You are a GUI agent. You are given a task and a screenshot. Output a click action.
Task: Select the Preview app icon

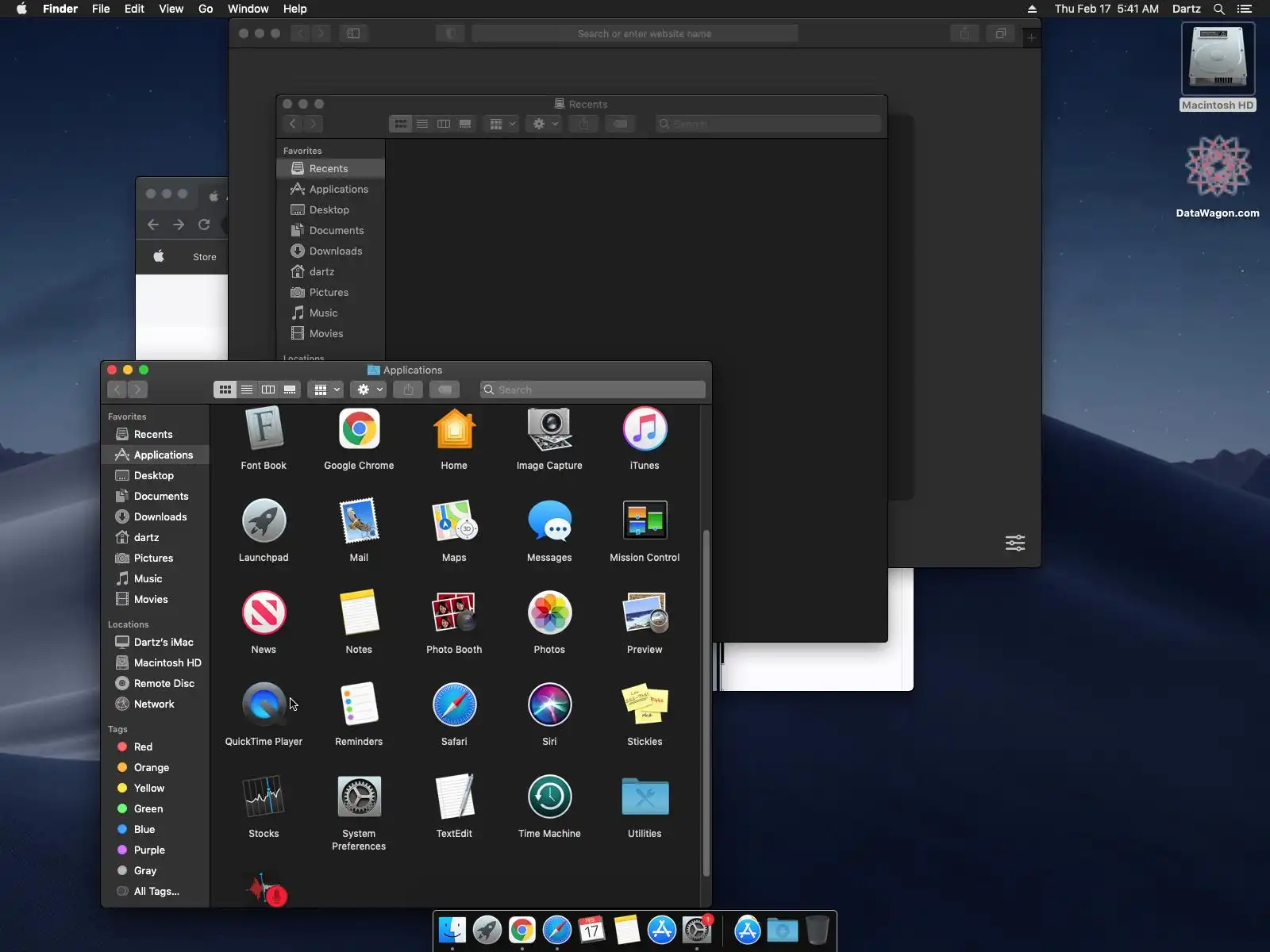point(645,613)
